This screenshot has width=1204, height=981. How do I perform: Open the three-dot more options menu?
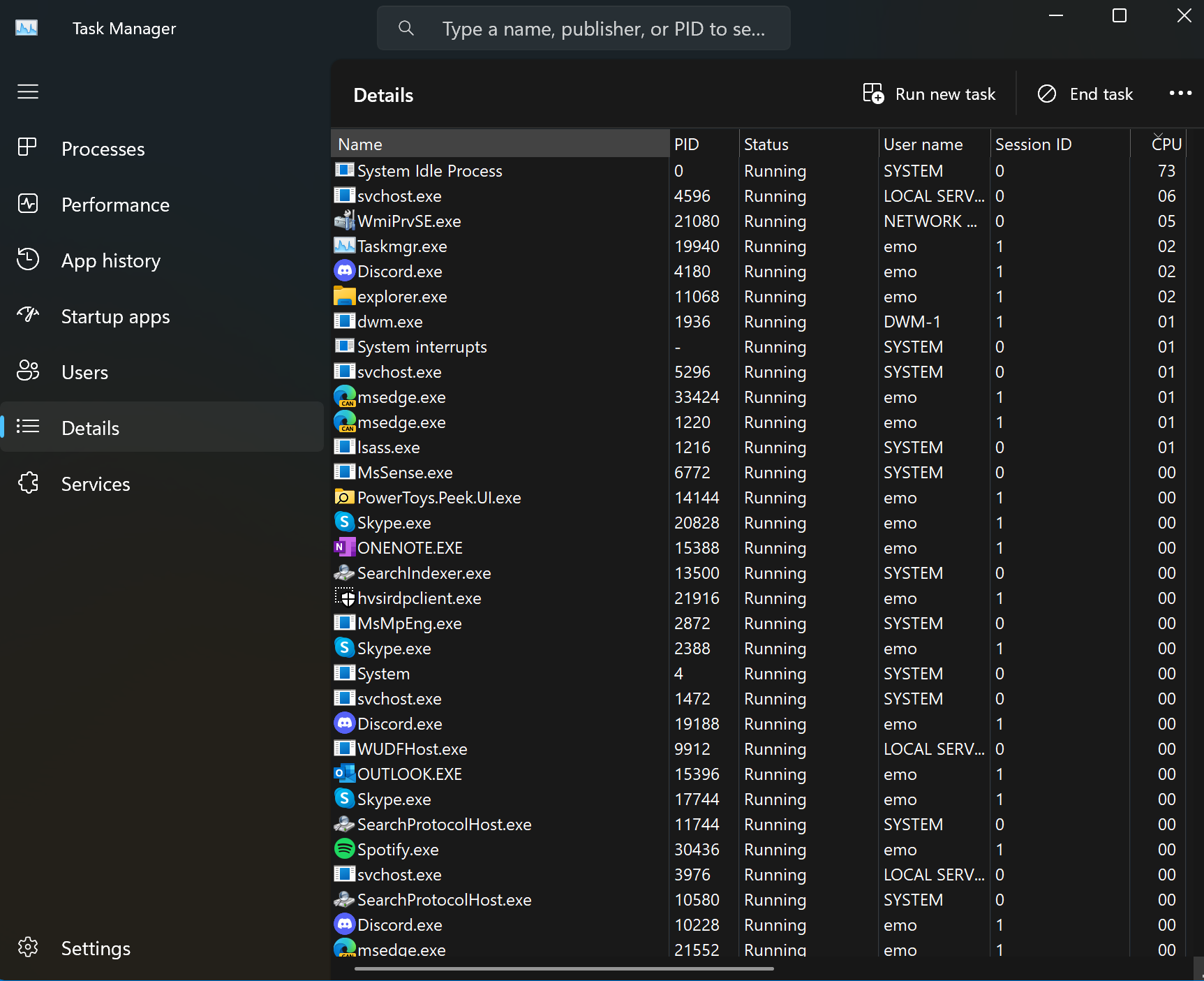[x=1180, y=94]
